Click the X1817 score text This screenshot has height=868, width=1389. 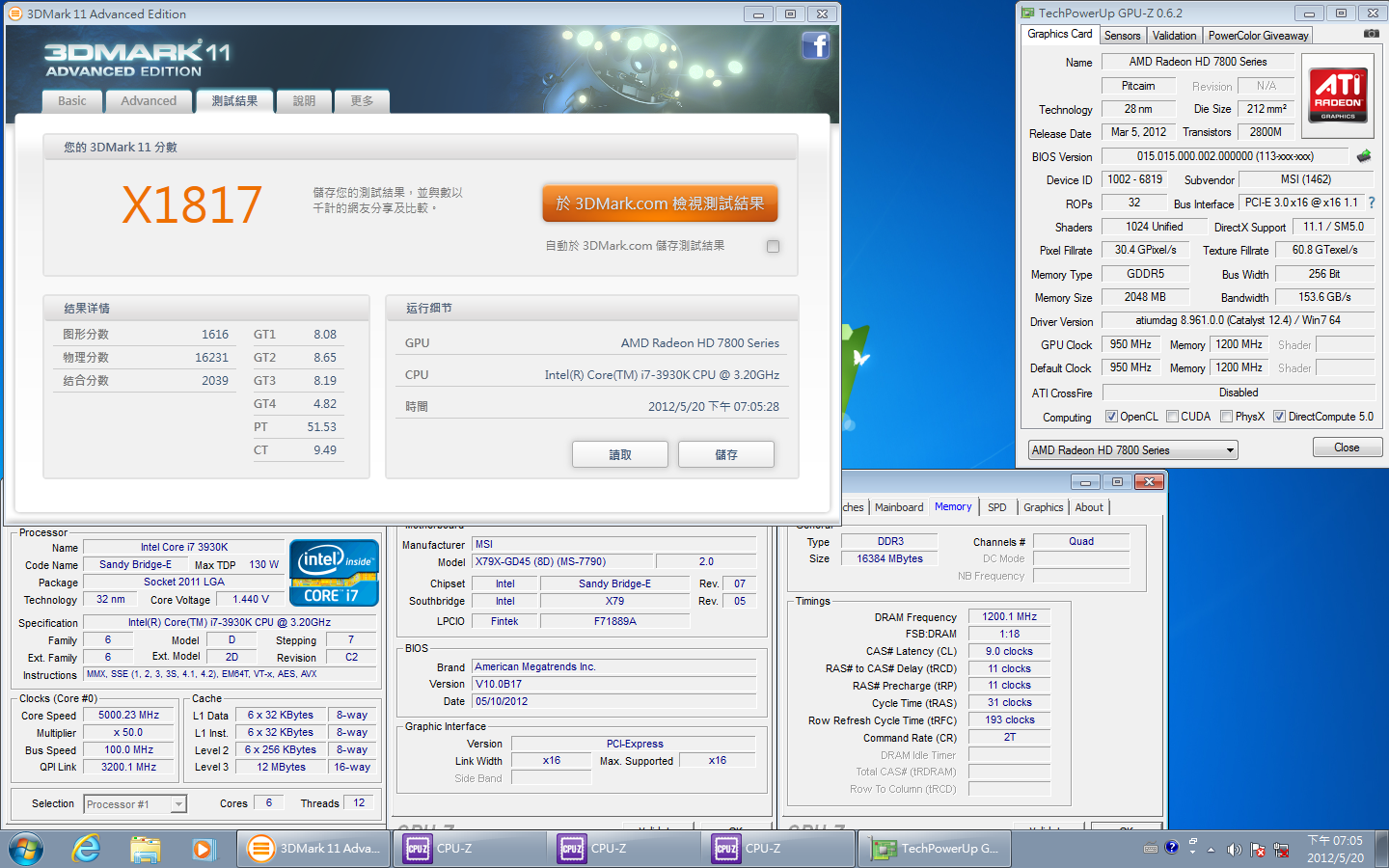tap(192, 204)
